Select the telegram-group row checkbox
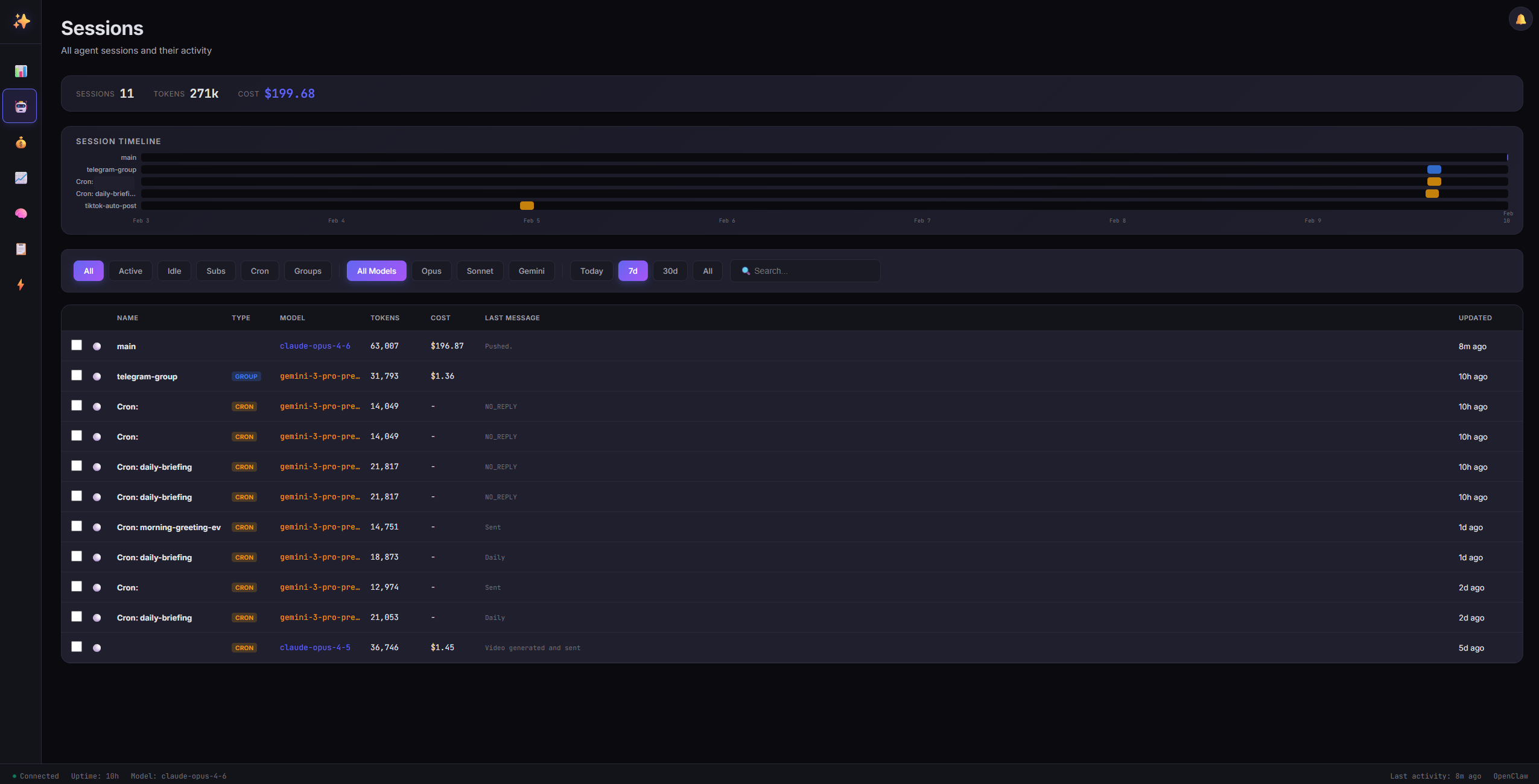This screenshot has width=1539, height=784. pyautogui.click(x=77, y=375)
